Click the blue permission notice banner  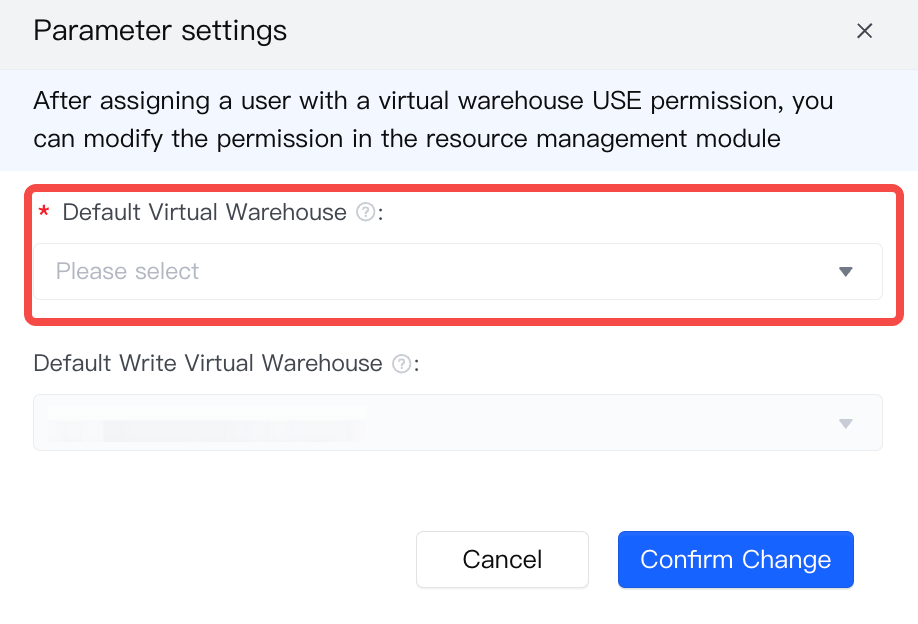tap(459, 121)
